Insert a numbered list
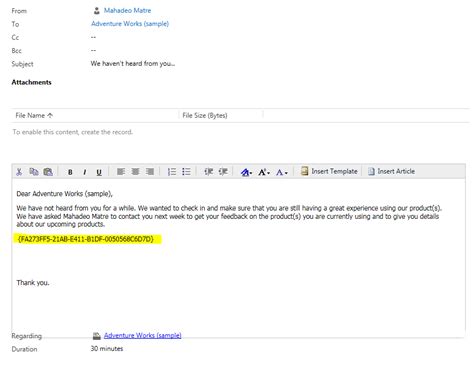This screenshot has height=373, width=474. (x=172, y=172)
